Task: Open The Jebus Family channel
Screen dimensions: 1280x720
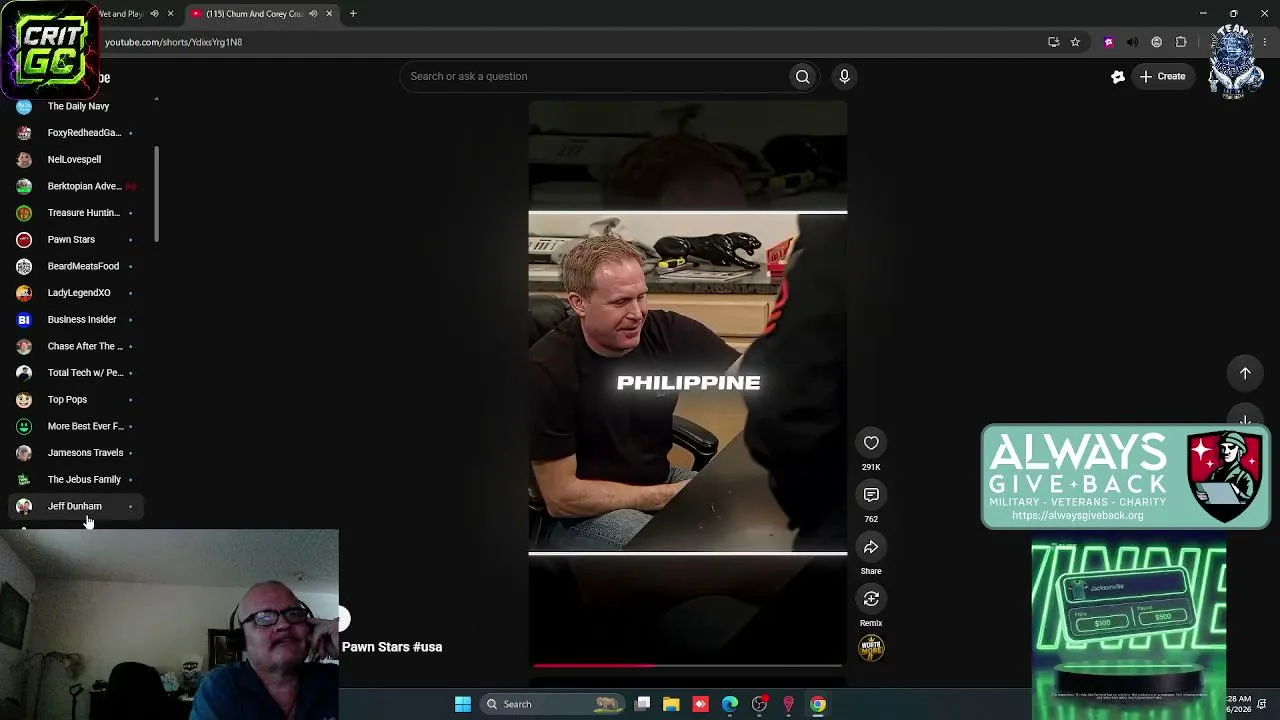Action: (78, 480)
